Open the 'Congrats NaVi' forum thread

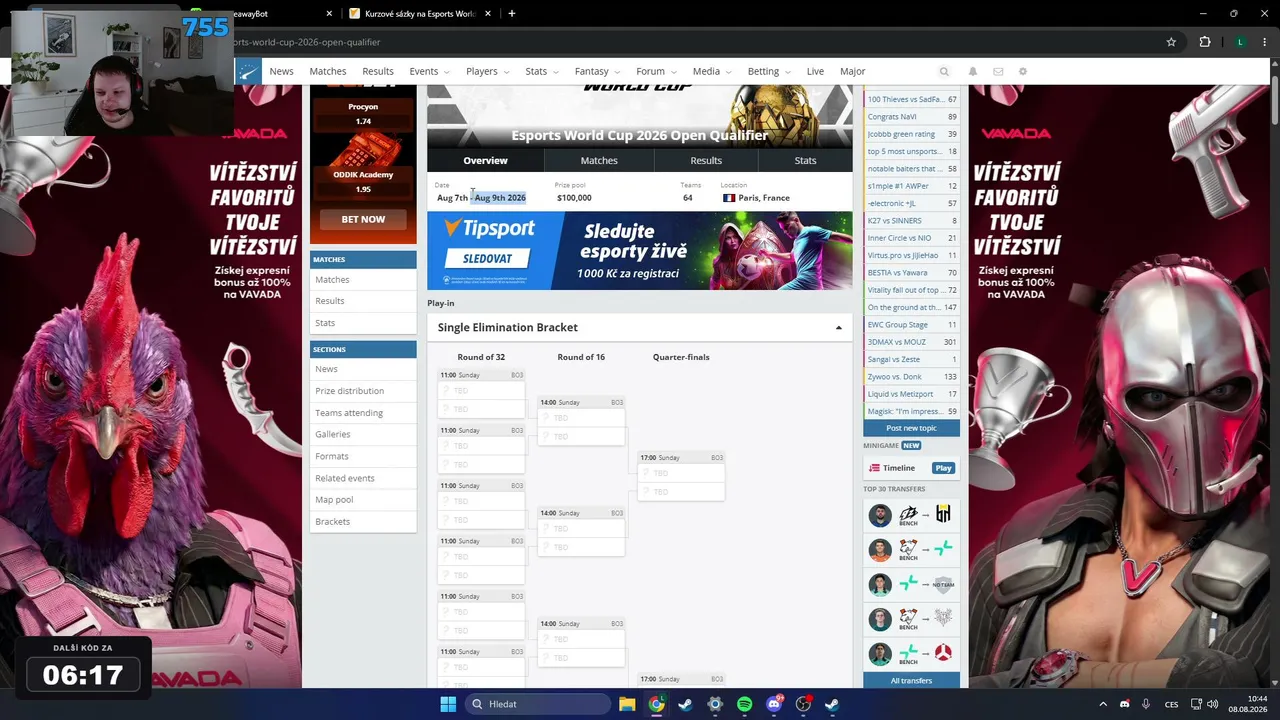911,117
